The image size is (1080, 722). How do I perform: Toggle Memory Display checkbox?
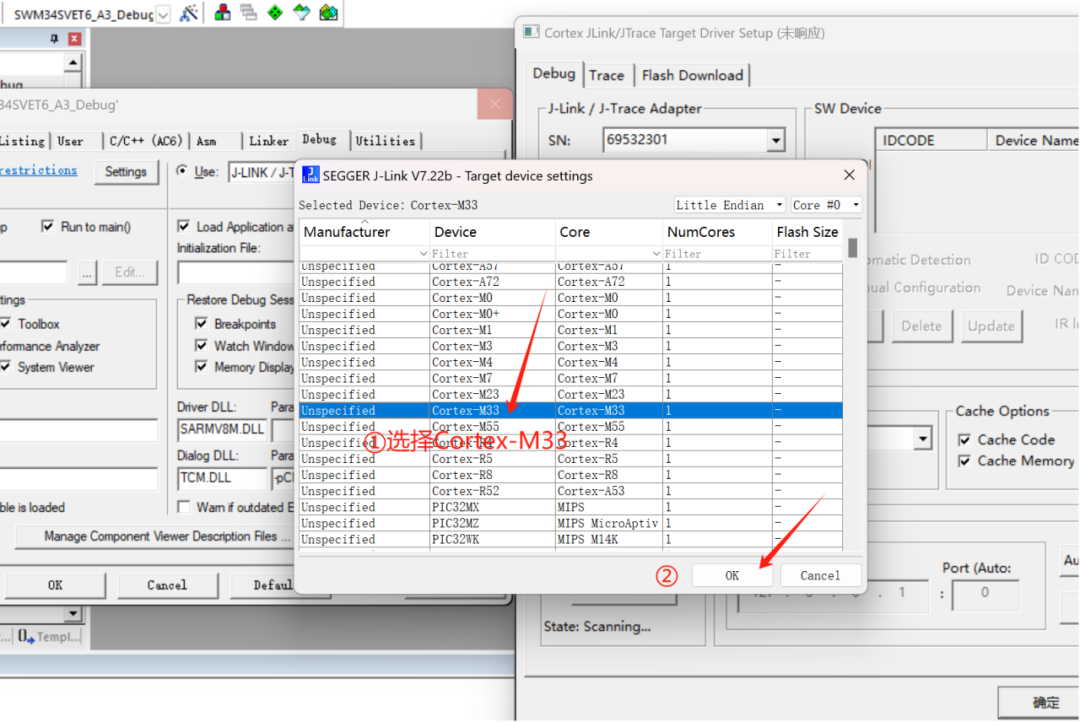[x=201, y=367]
